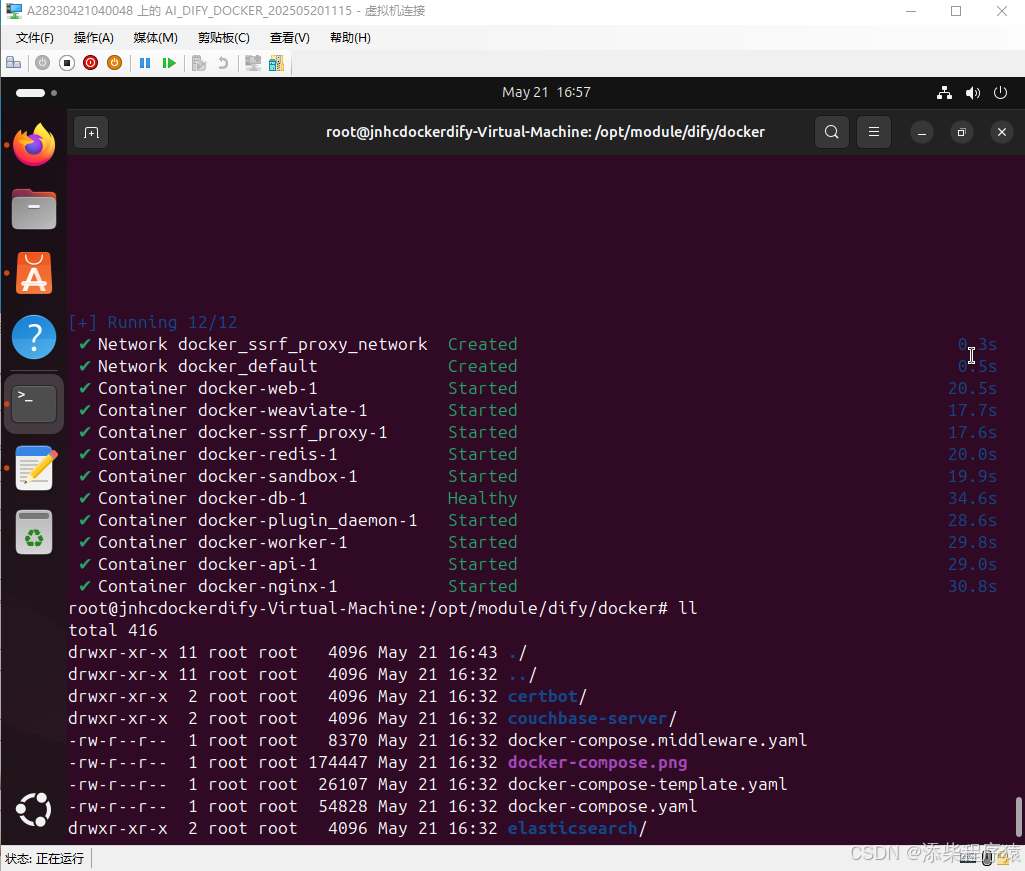Show Applications via Ubuntu logo button
1025x871 pixels.
(x=34, y=810)
